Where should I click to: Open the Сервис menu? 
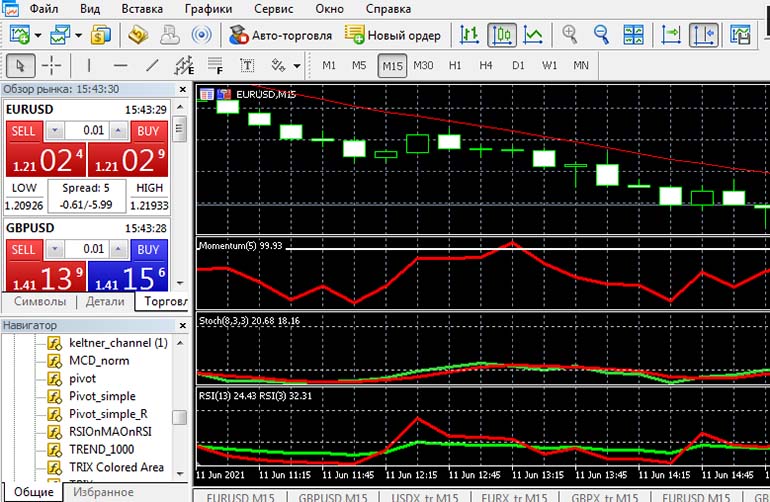(274, 9)
